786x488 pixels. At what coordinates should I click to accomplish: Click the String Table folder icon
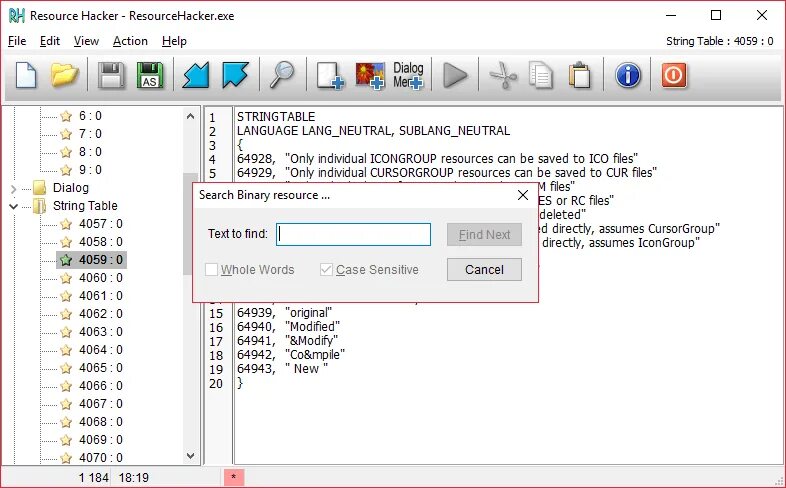[x=40, y=206]
